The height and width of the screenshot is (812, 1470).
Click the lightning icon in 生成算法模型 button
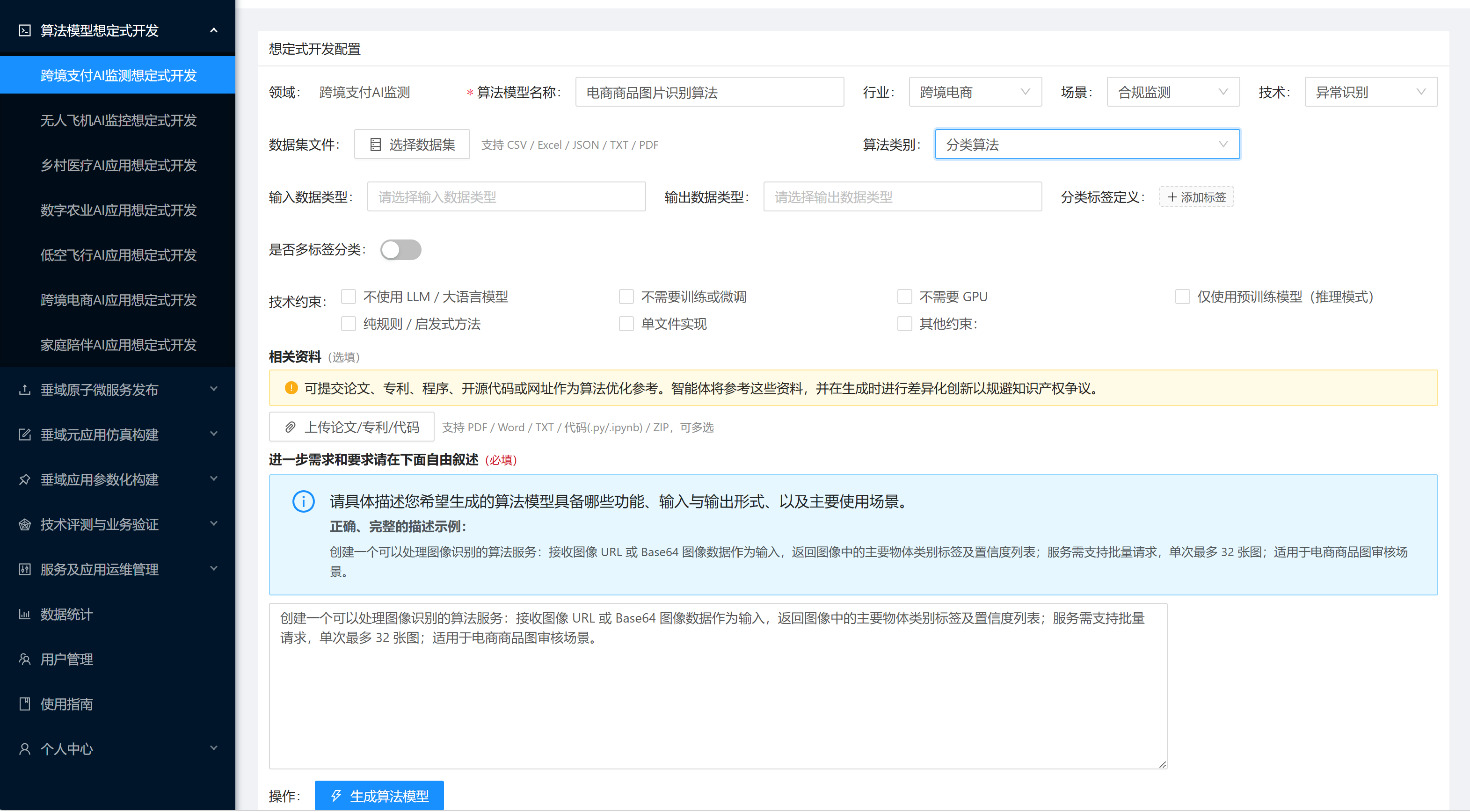(x=336, y=796)
